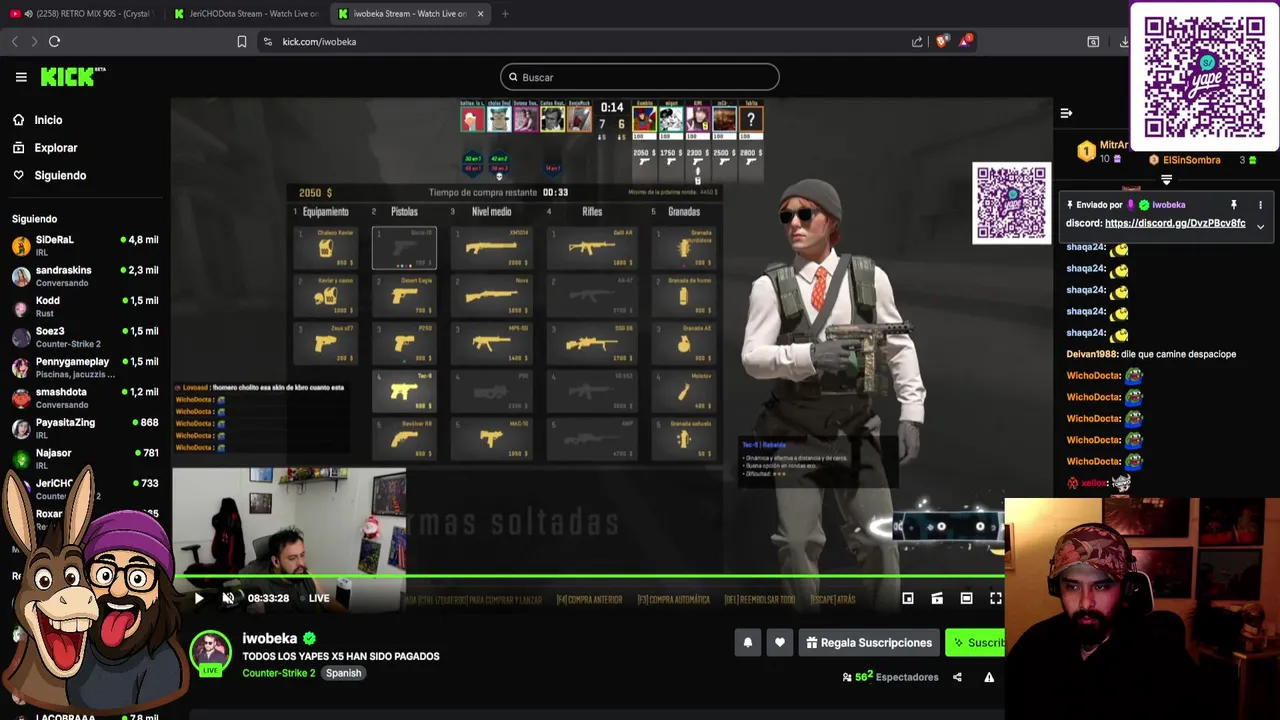Screen dimensions: 1280x720
Task: Click the green stream progress bar
Action: coord(588,576)
